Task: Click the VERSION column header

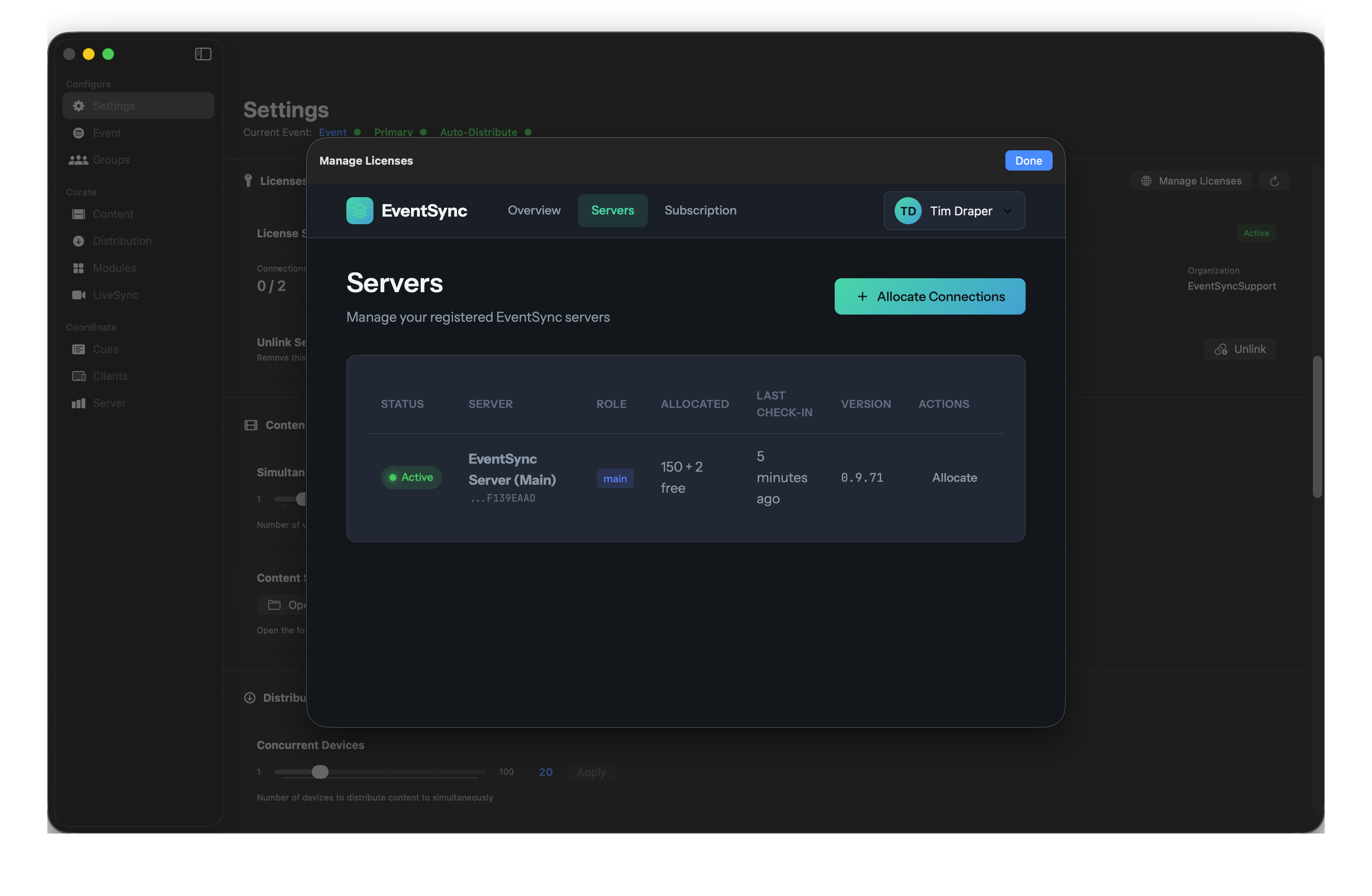Action: (x=866, y=404)
